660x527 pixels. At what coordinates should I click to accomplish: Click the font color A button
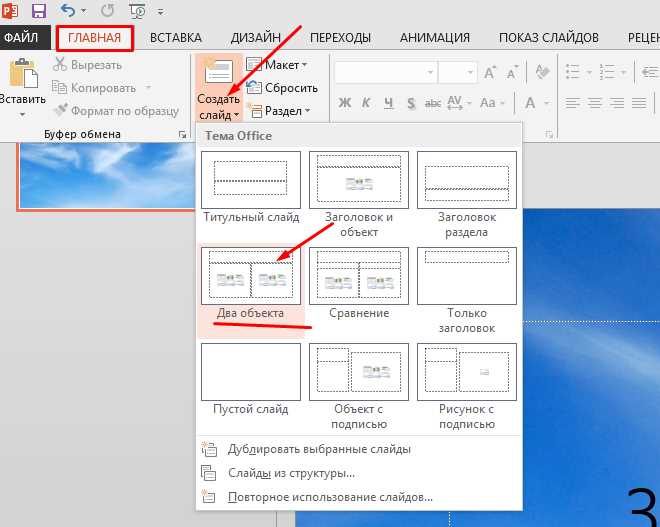coord(530,102)
